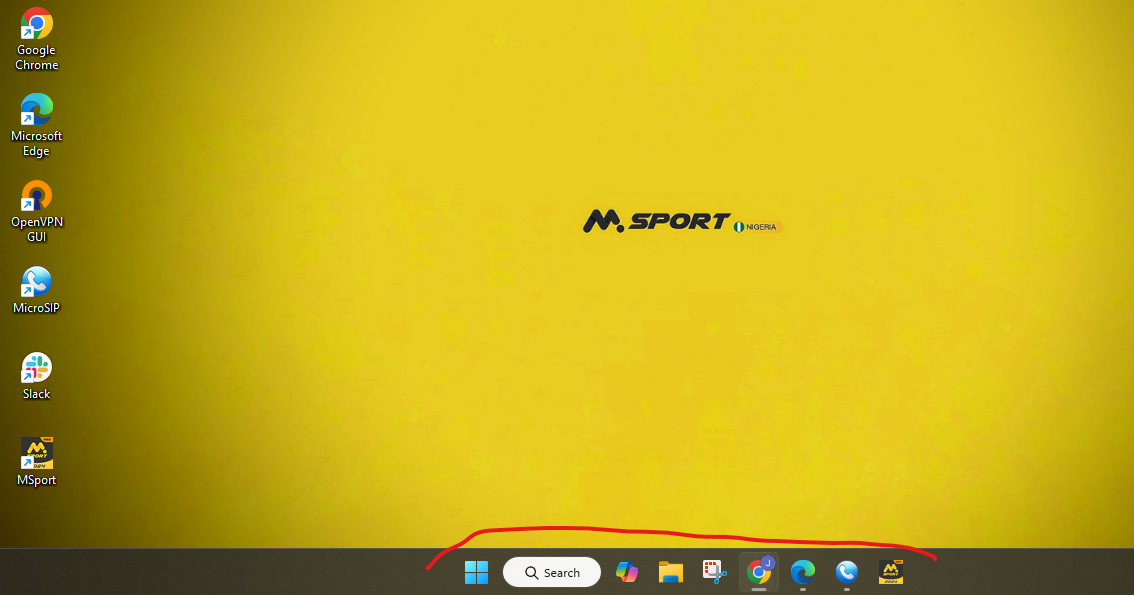This screenshot has width=1134, height=595.
Task: Switch to Chrome in taskbar
Action: coord(759,573)
